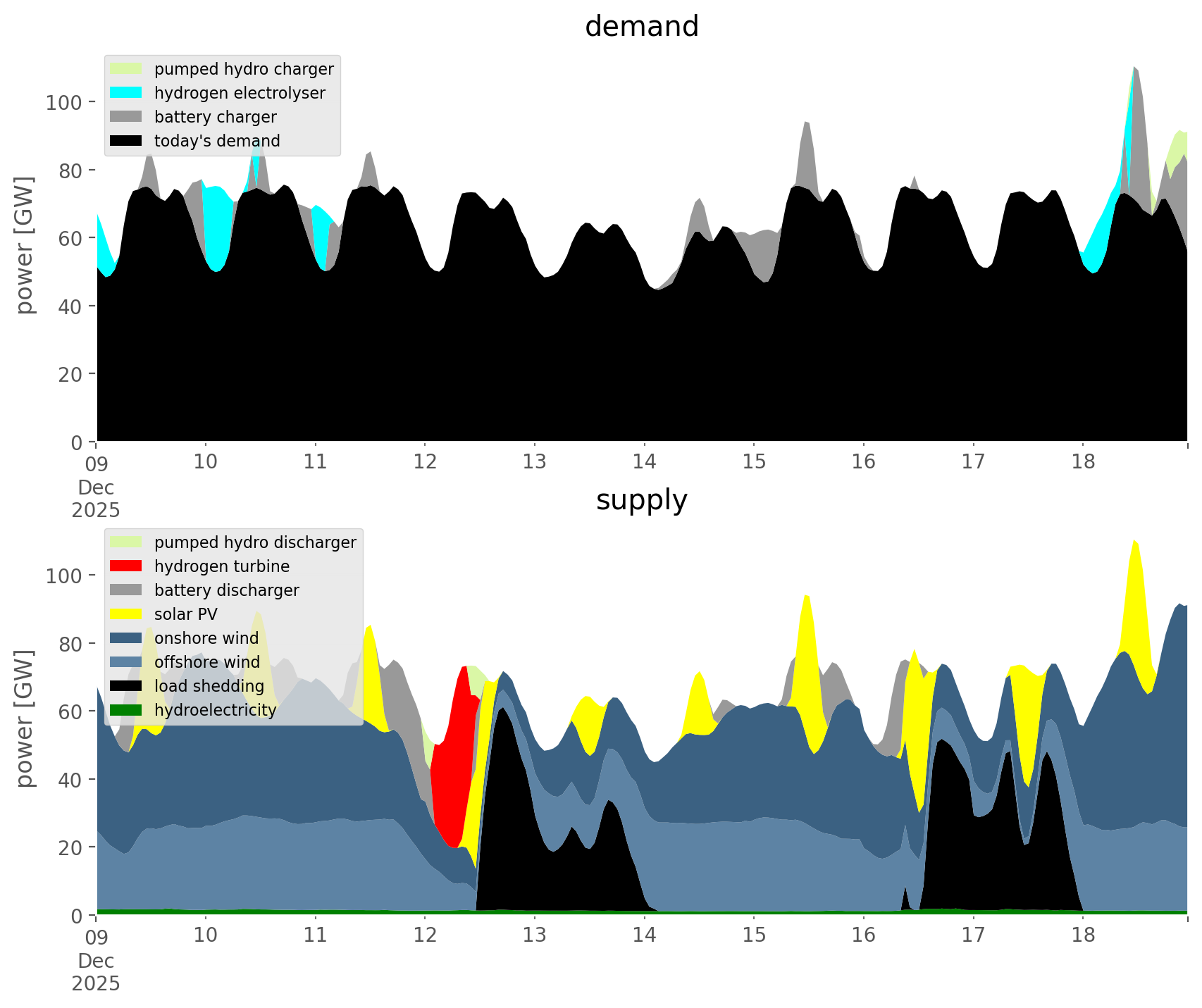This screenshot has height=1008, width=1202.
Task: Click the pumped hydro discharger legend label
Action: [255, 542]
